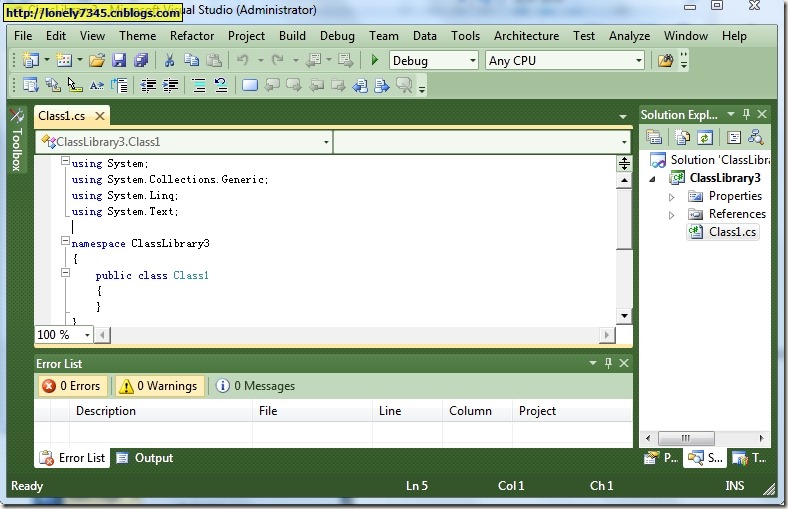Toggle the 0 Warnings filter
The height and width of the screenshot is (509, 788).
(x=160, y=386)
